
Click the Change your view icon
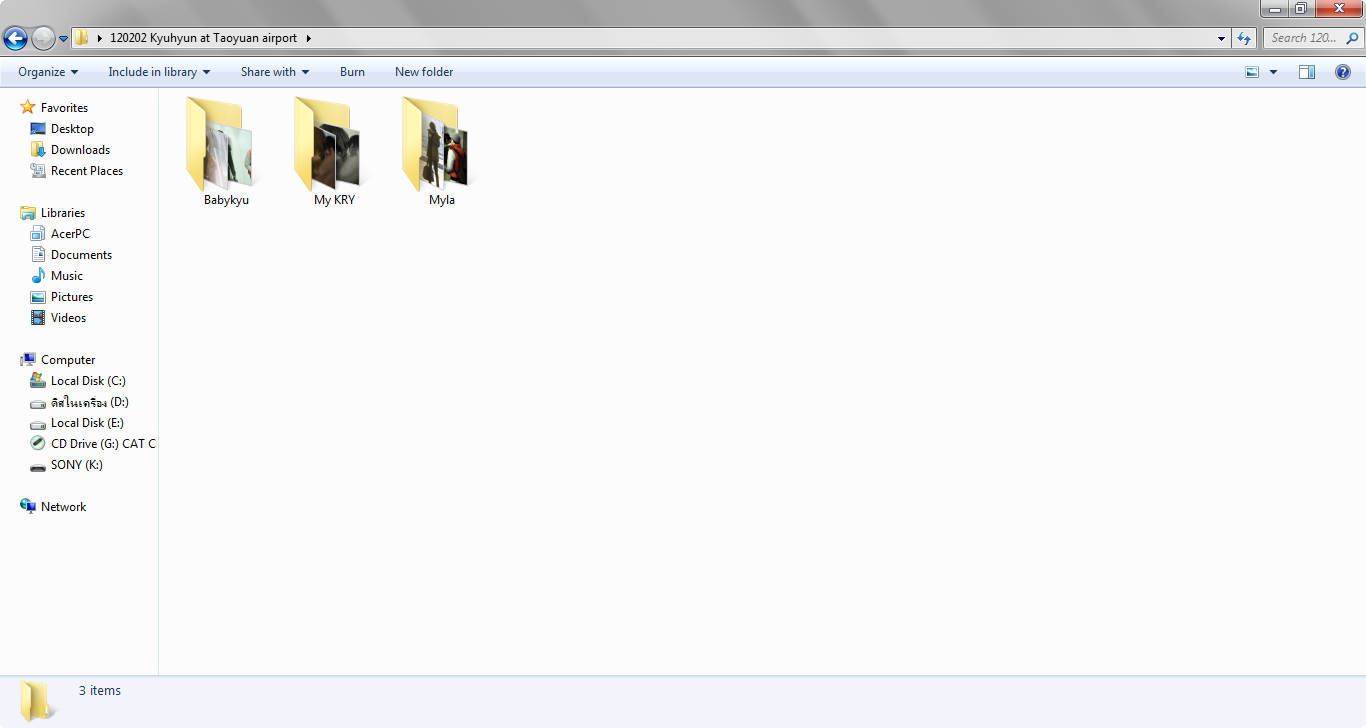point(1252,72)
